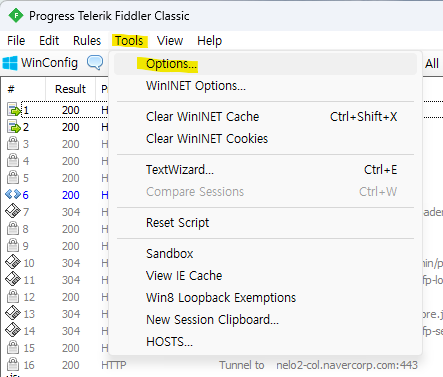Click result 200 in session 1 row
Screen dimensions: 443x377
click(71, 110)
